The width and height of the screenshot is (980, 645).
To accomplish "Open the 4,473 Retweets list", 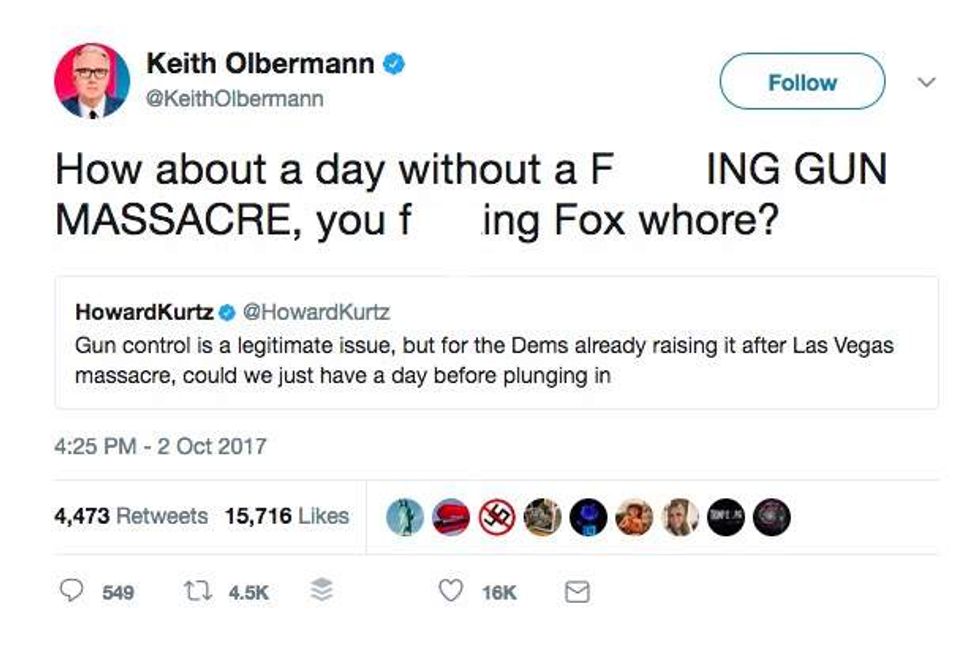I will click(131, 516).
